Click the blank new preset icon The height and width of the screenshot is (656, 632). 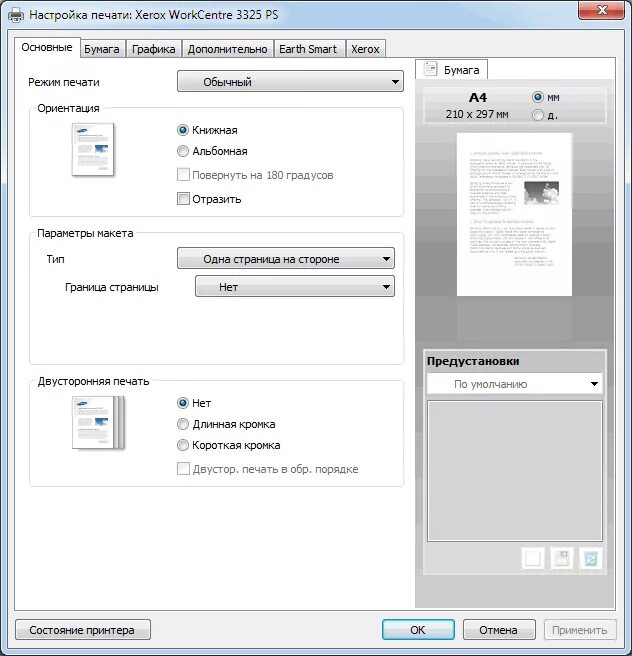[x=533, y=558]
